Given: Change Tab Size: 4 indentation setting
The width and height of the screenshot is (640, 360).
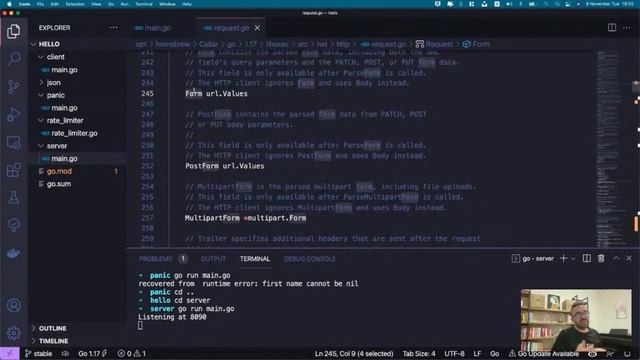Looking at the screenshot, I should pyautogui.click(x=419, y=353).
